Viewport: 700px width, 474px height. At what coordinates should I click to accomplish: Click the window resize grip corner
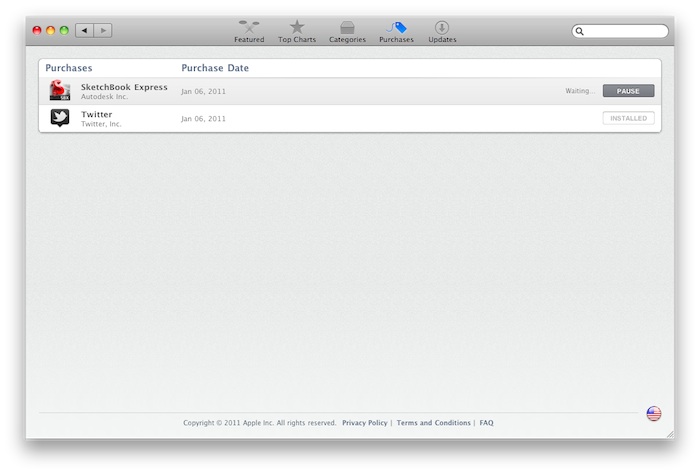pyautogui.click(x=670, y=434)
